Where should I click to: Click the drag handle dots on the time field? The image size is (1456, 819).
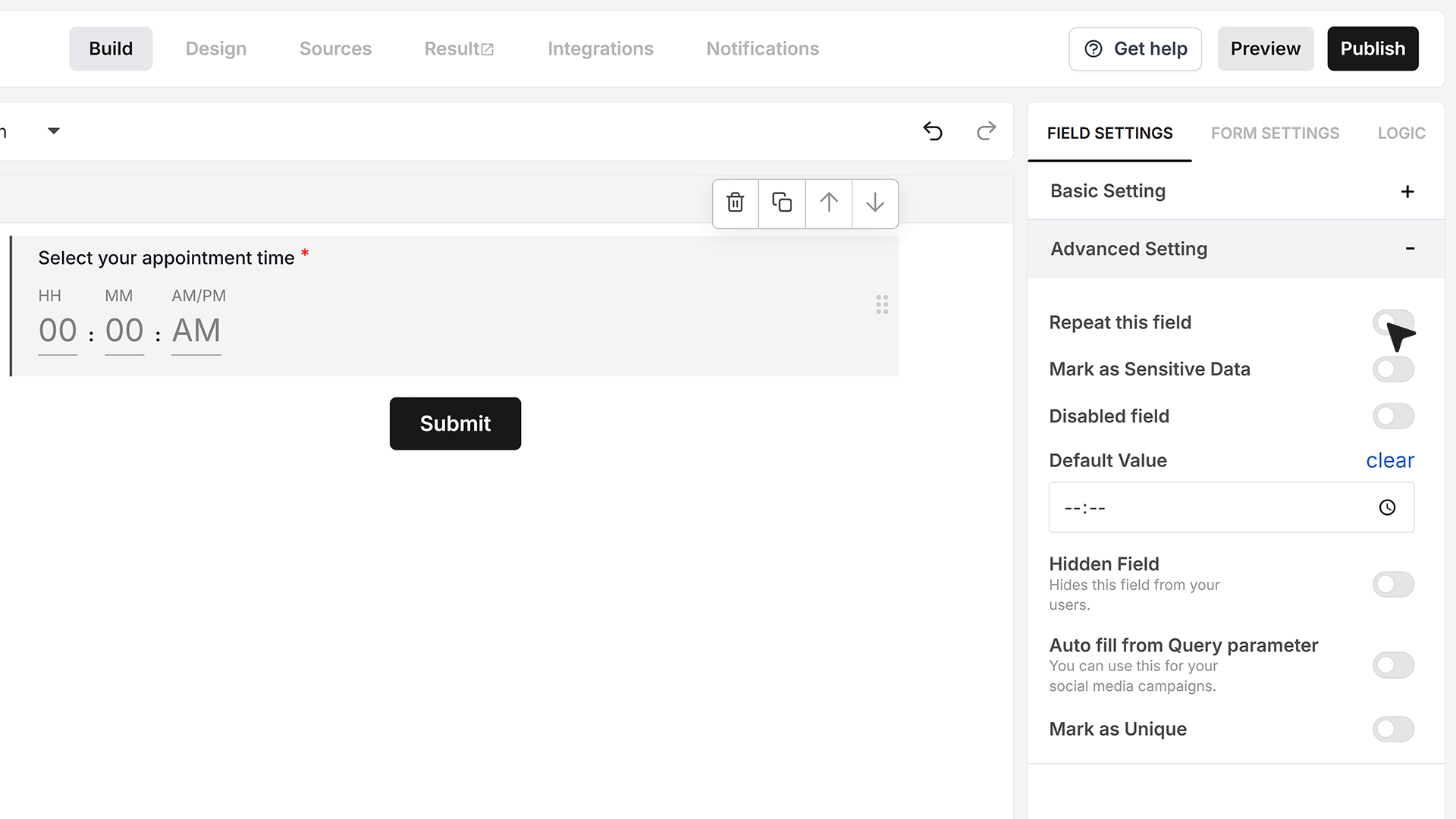[882, 305]
